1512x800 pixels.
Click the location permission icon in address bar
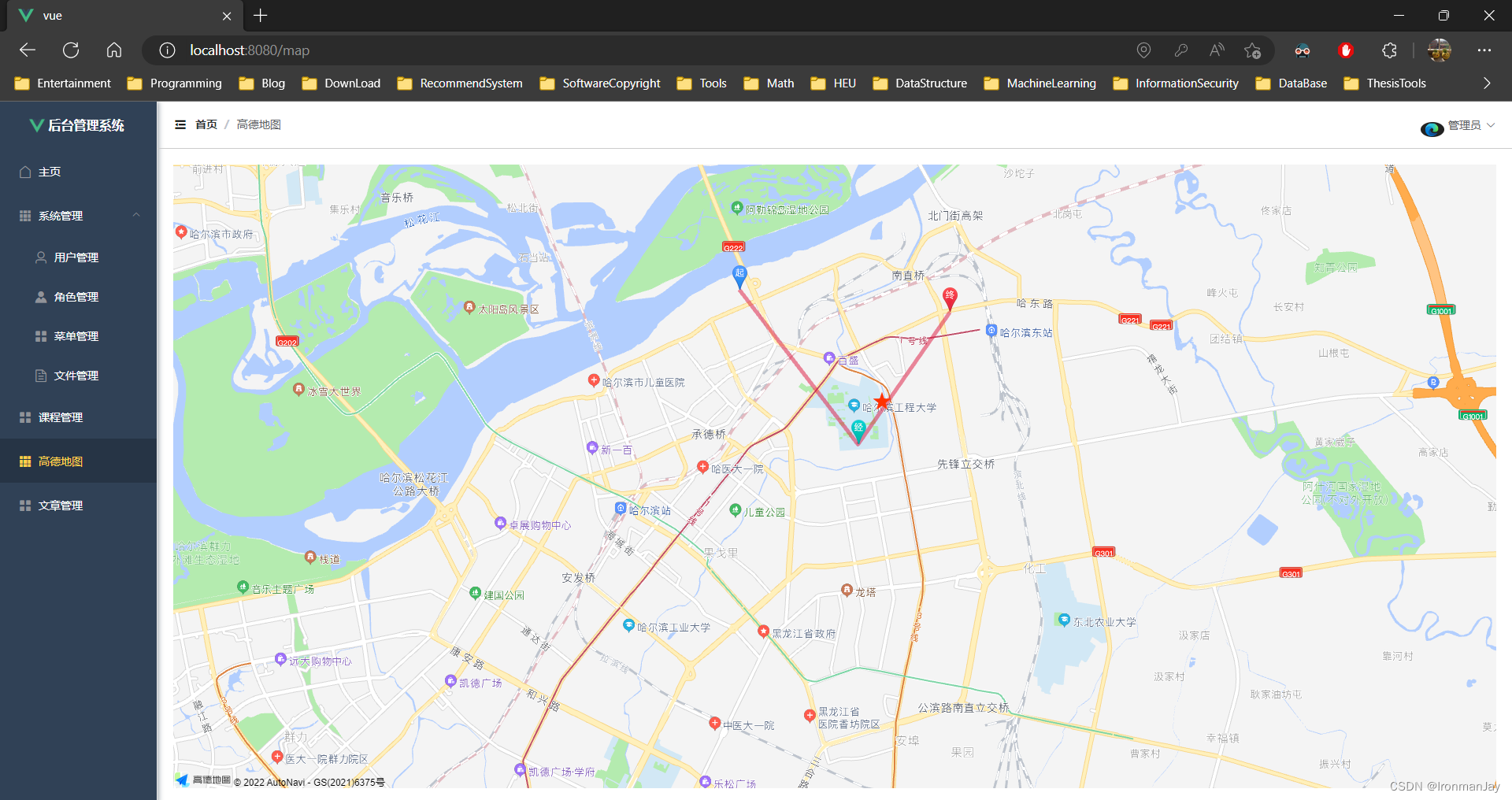pos(1143,50)
